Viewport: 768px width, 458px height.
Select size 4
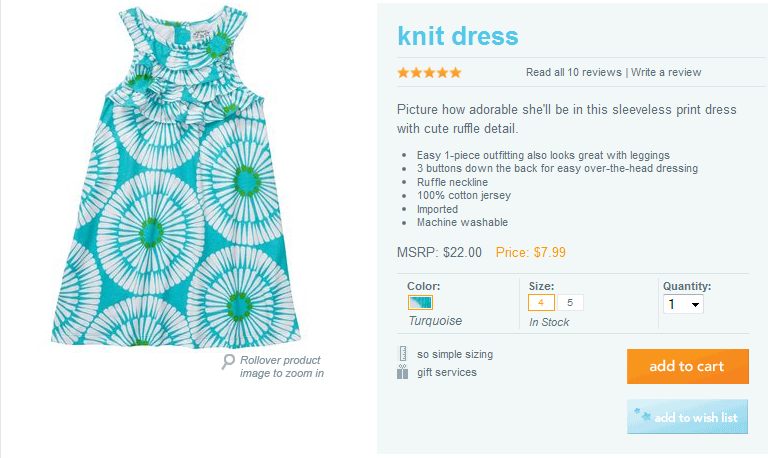coord(541,302)
